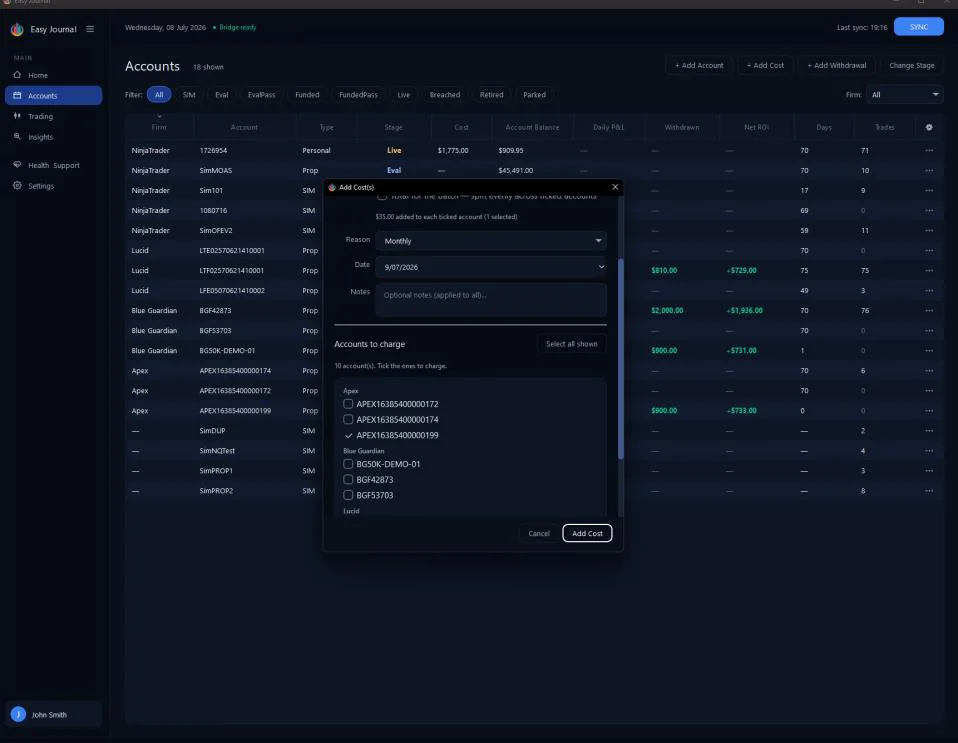Filter accounts by Parked stage
This screenshot has height=743, width=958.
535,95
